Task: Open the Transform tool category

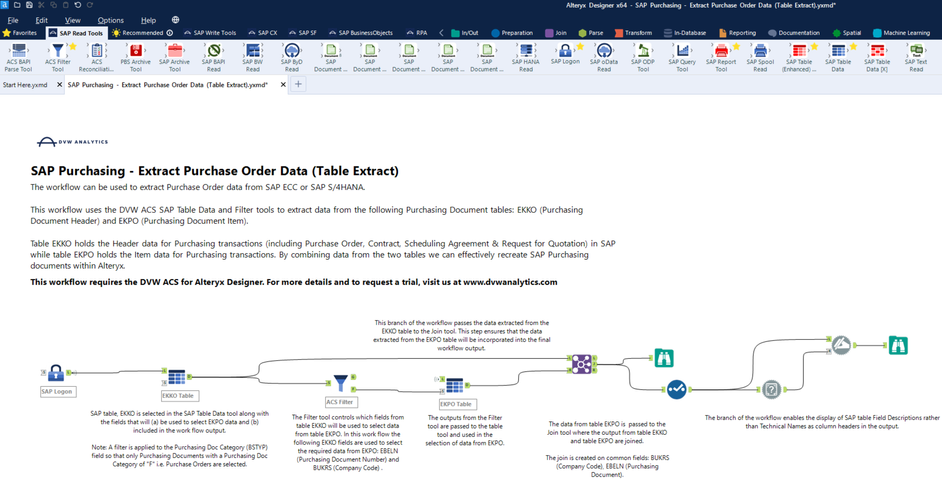Action: pos(633,33)
